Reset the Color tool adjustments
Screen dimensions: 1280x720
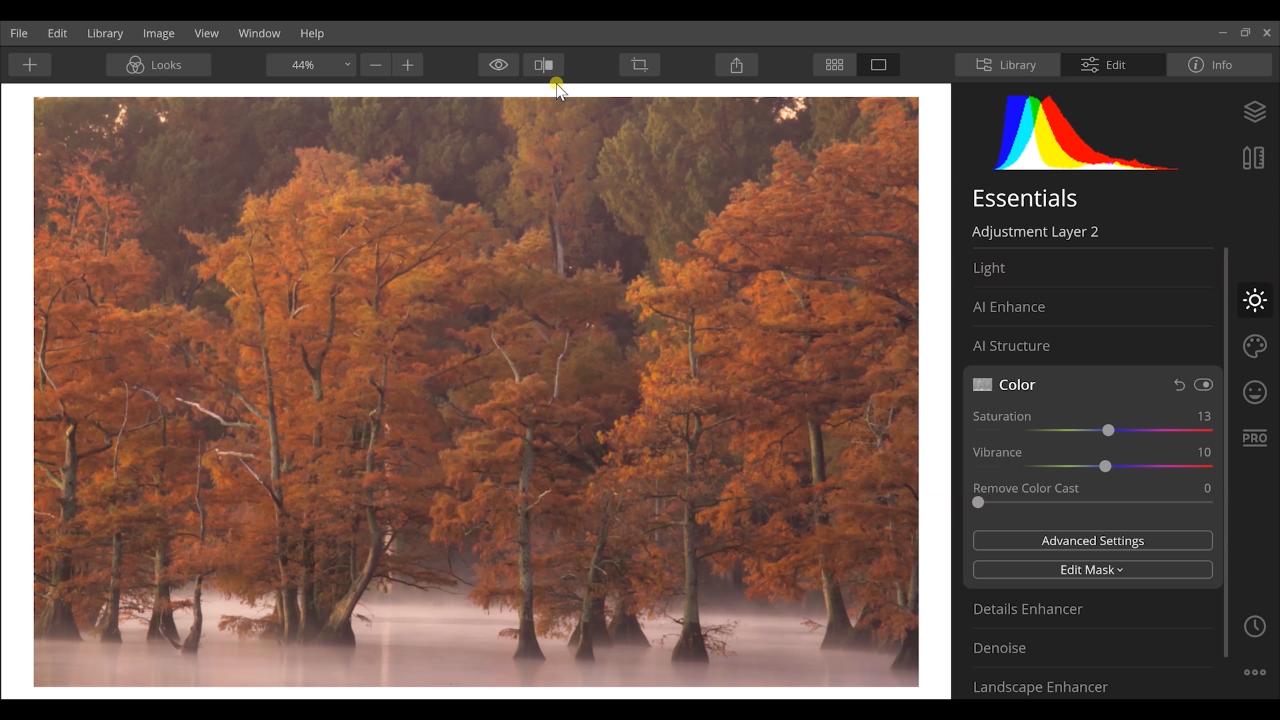(x=1179, y=385)
